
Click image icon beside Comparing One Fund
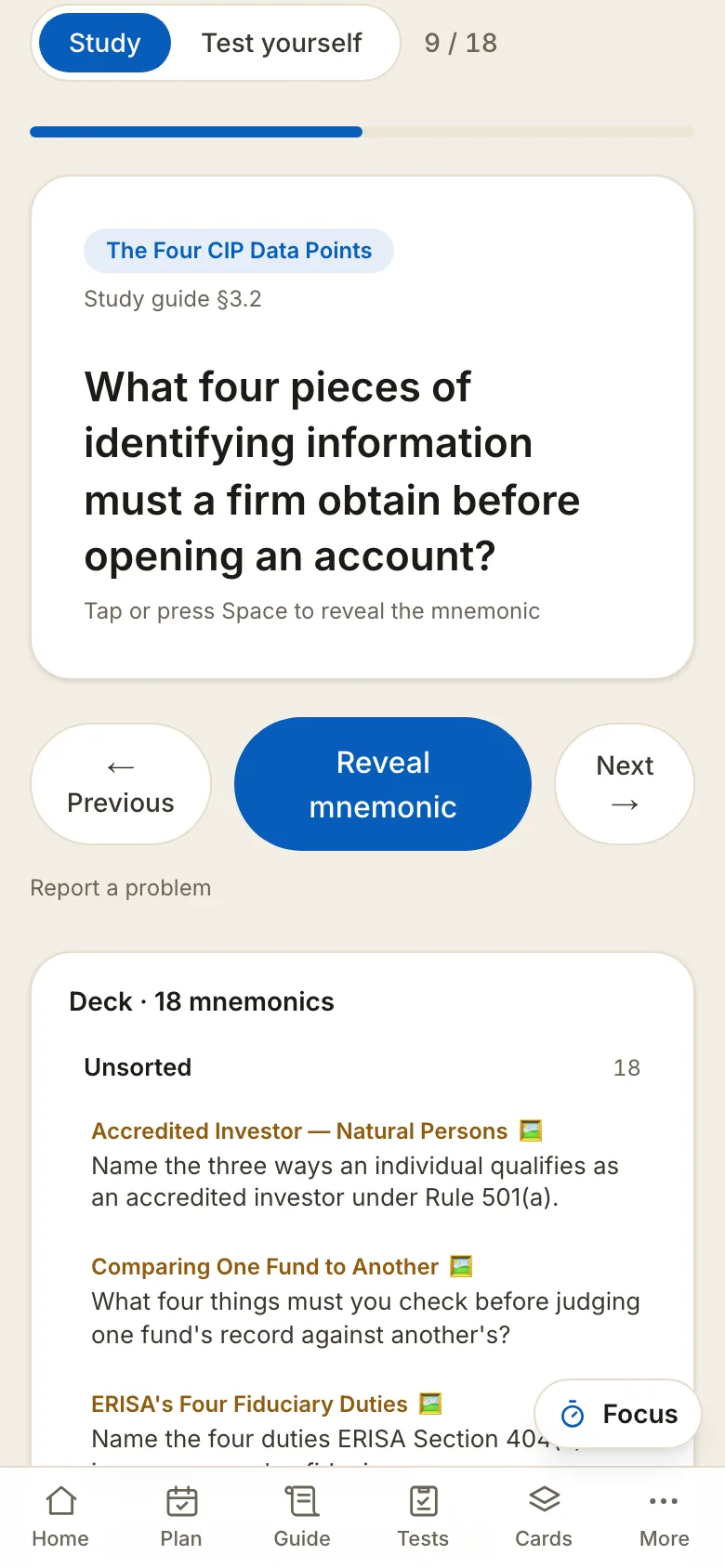click(461, 1266)
